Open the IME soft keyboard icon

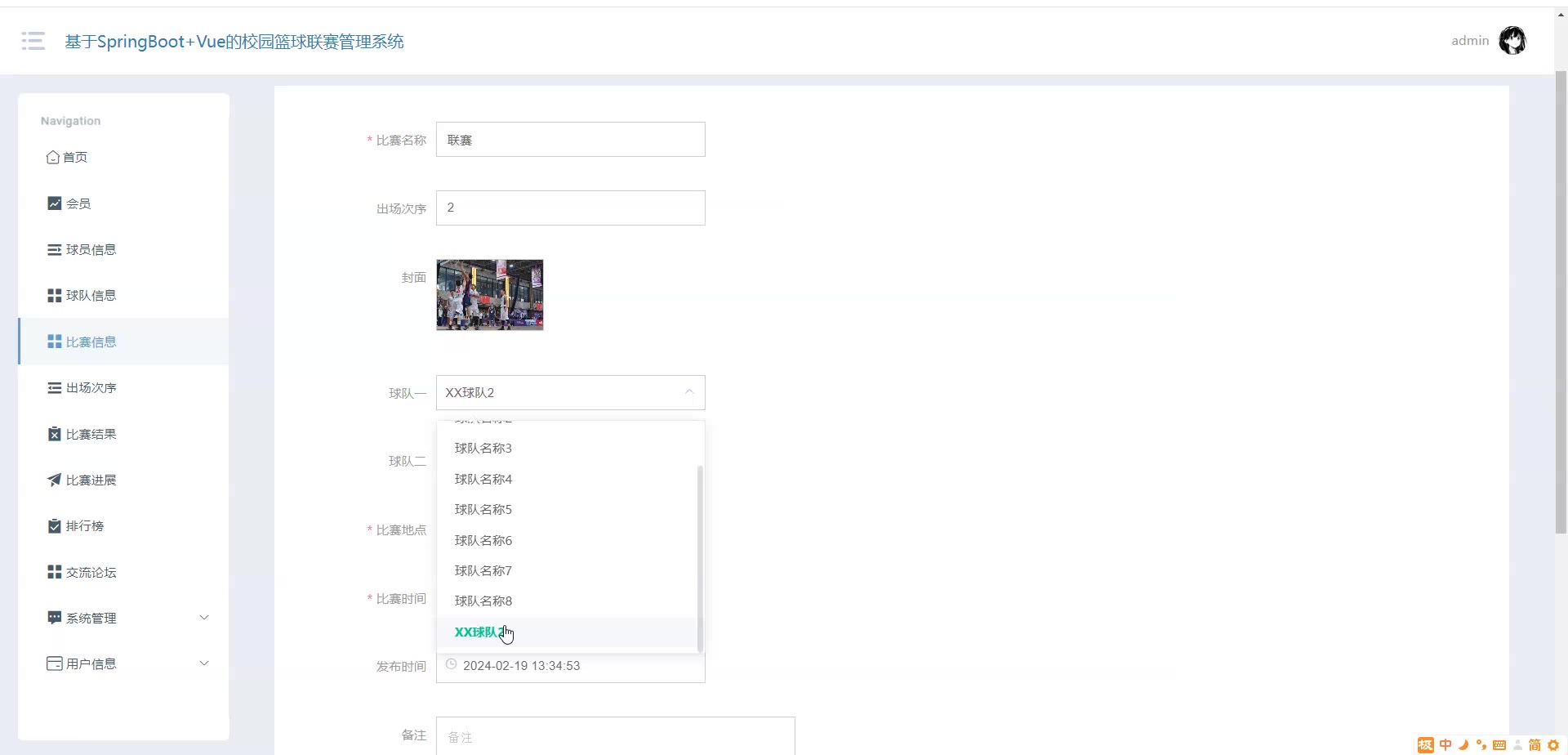point(1499,745)
